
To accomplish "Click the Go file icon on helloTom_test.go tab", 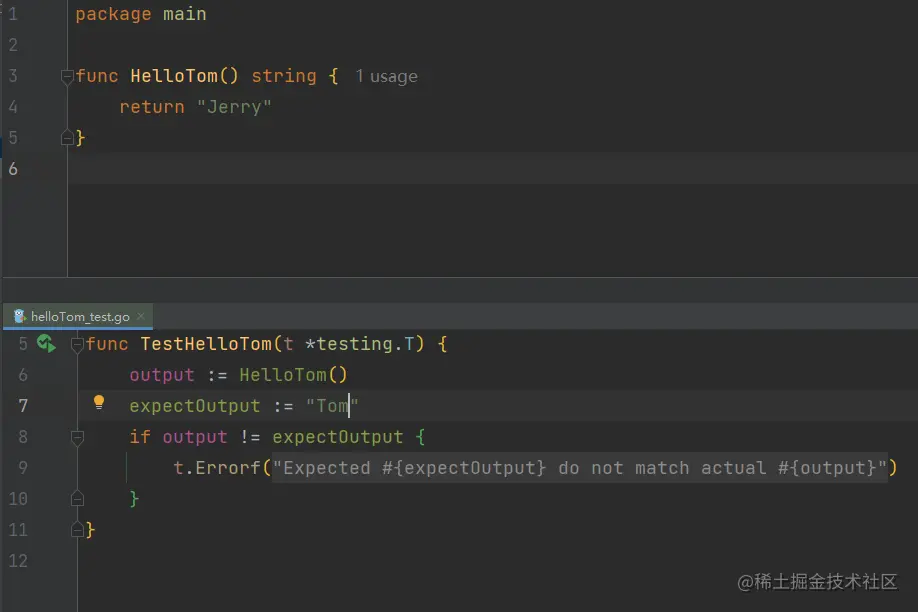I will pyautogui.click(x=19, y=316).
